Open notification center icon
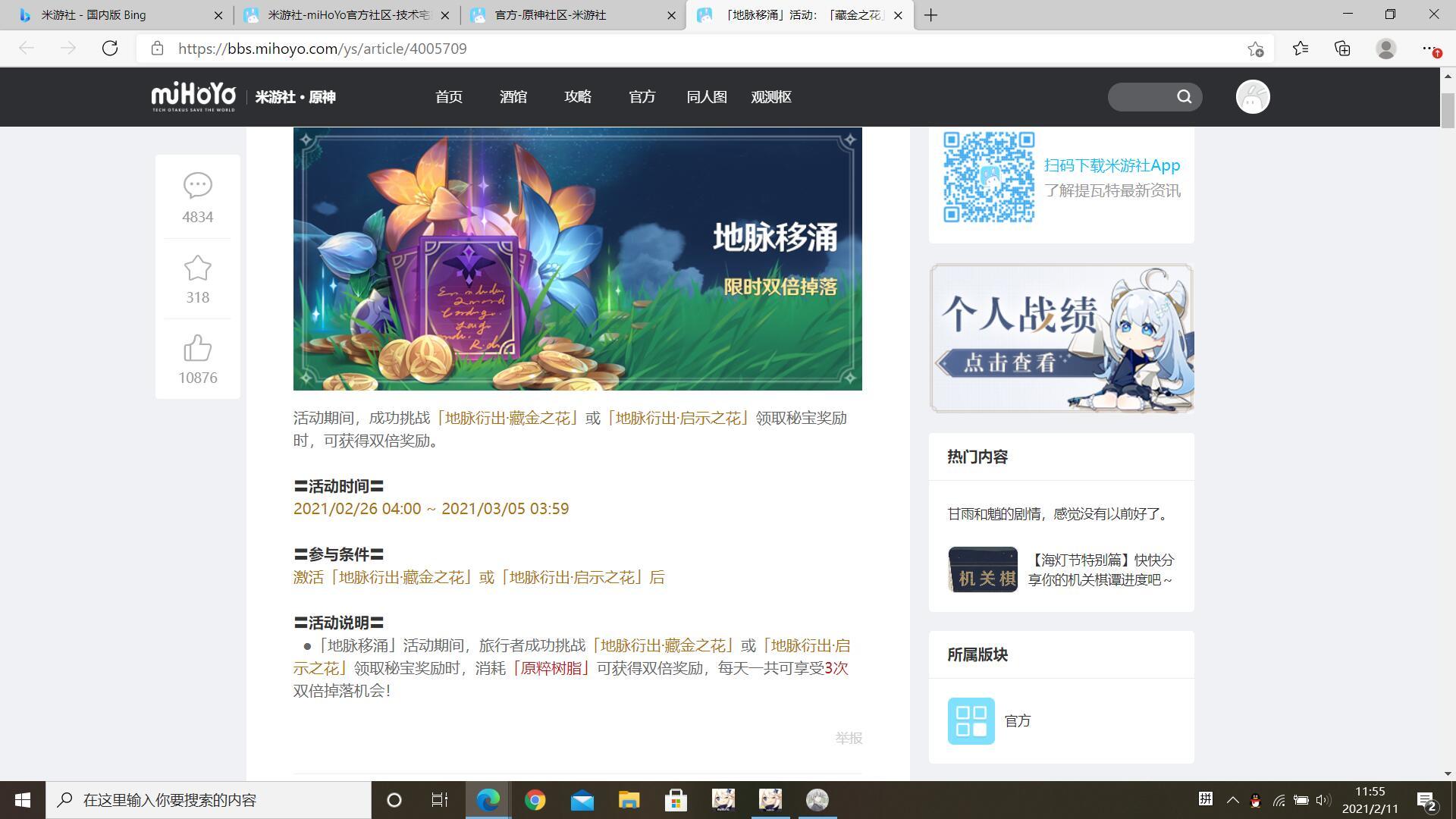This screenshot has width=1456, height=819. tap(1427, 800)
